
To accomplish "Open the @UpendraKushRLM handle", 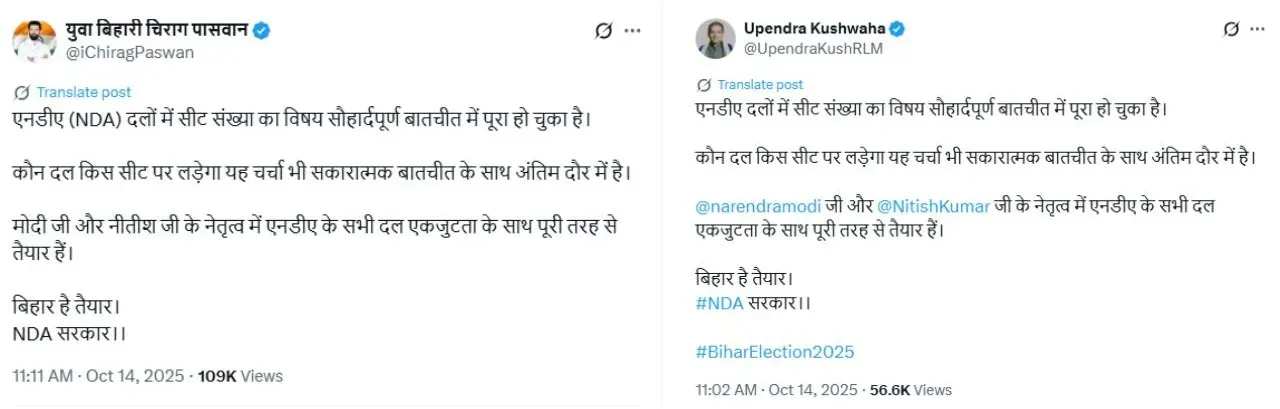I will (x=811, y=48).
